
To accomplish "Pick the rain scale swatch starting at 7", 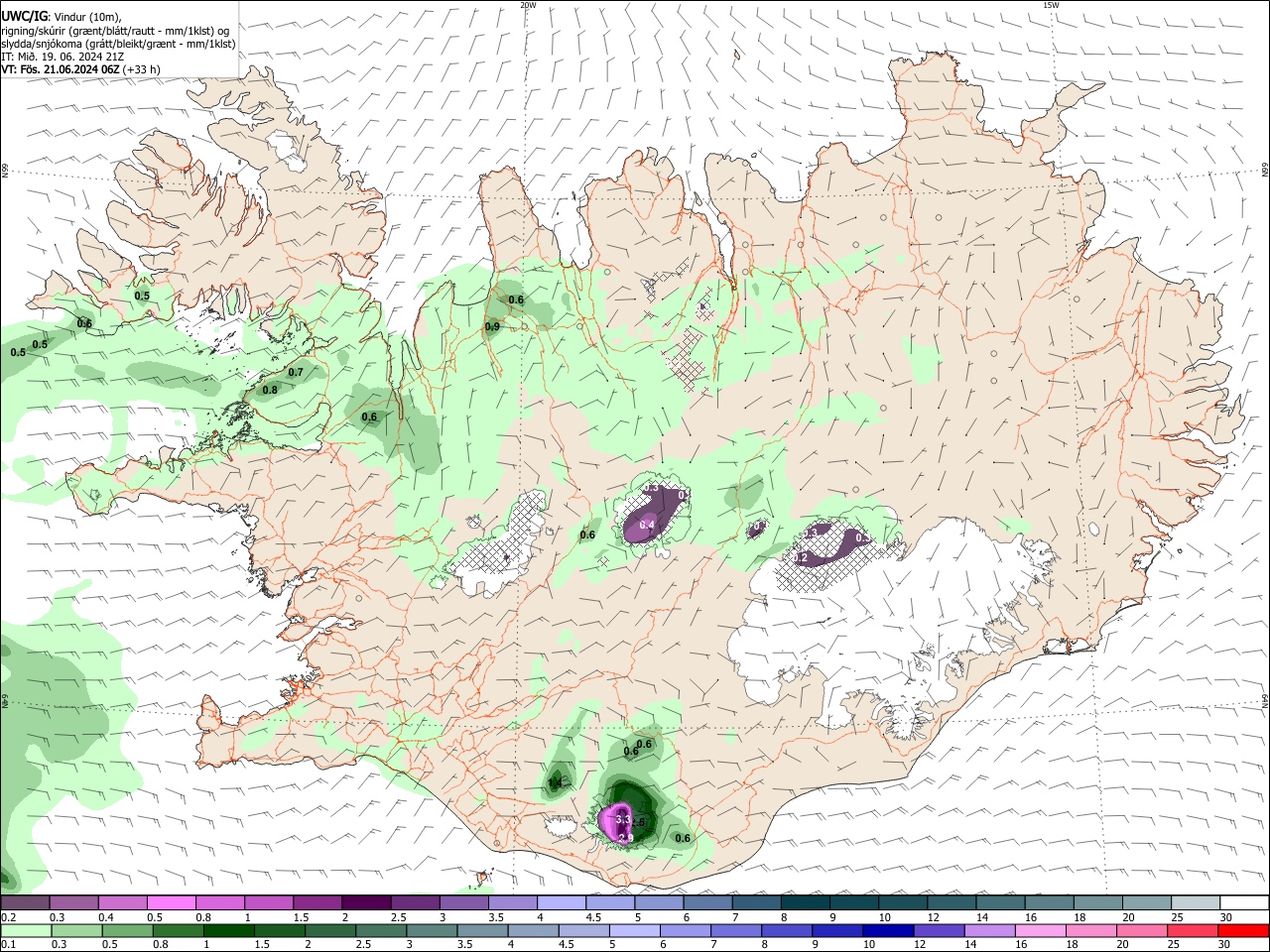I will coord(735,931).
